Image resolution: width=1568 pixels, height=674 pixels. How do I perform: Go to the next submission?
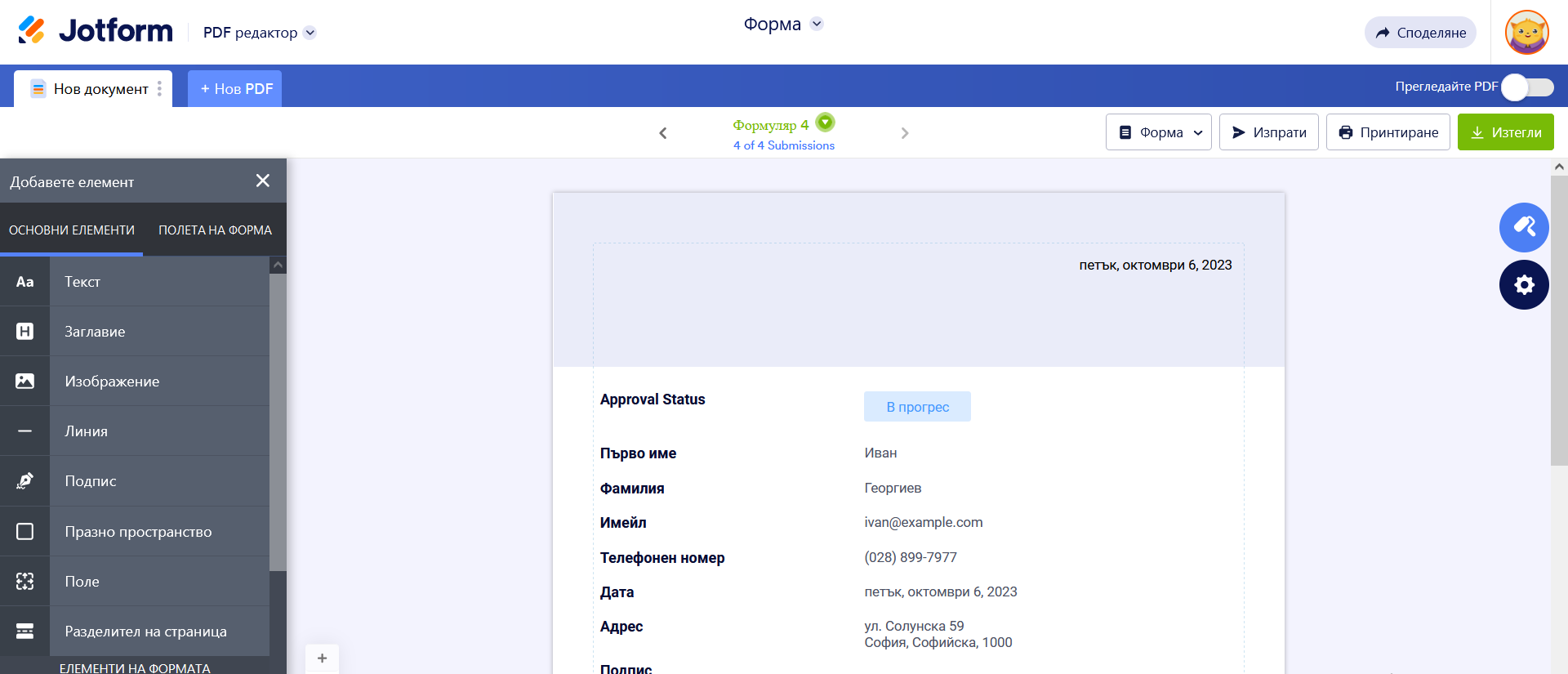tap(905, 133)
